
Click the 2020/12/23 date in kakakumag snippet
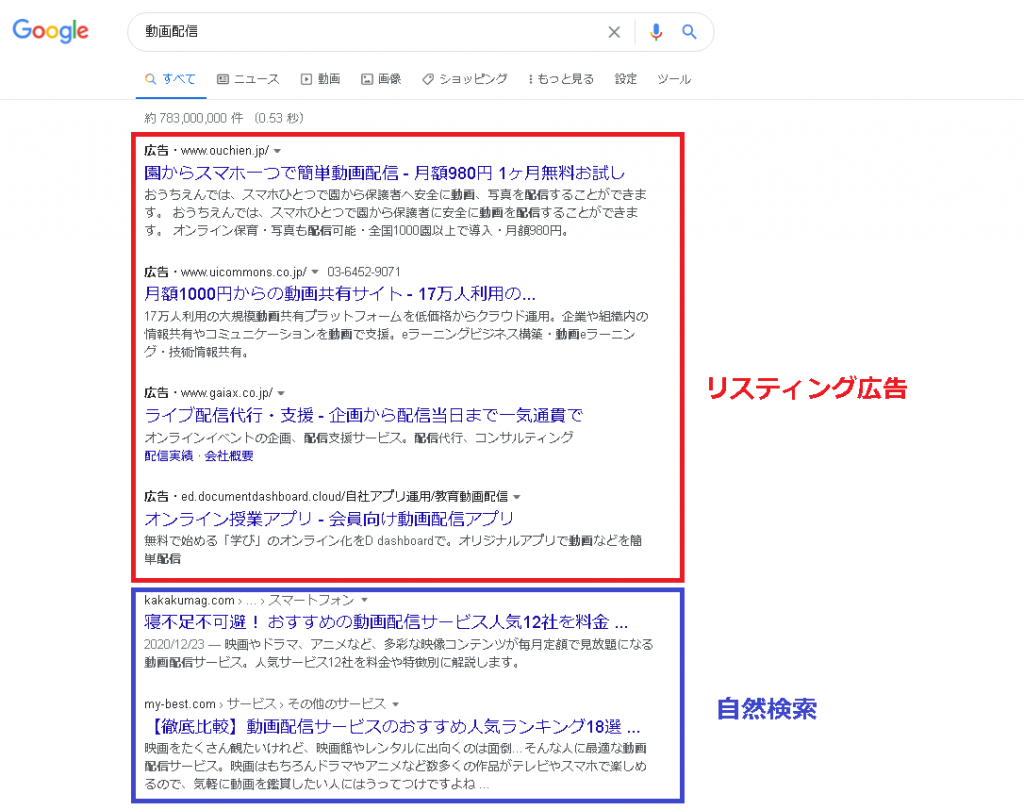tap(174, 645)
